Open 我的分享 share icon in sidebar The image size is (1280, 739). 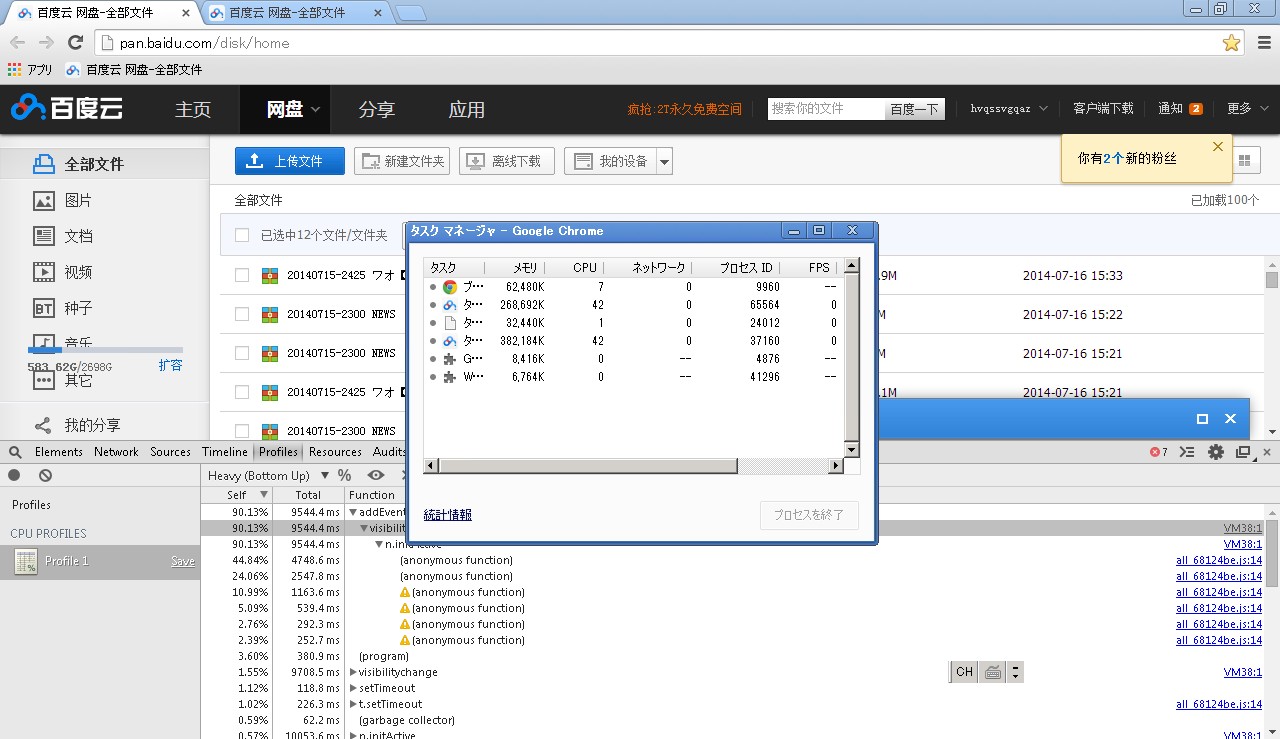click(43, 425)
